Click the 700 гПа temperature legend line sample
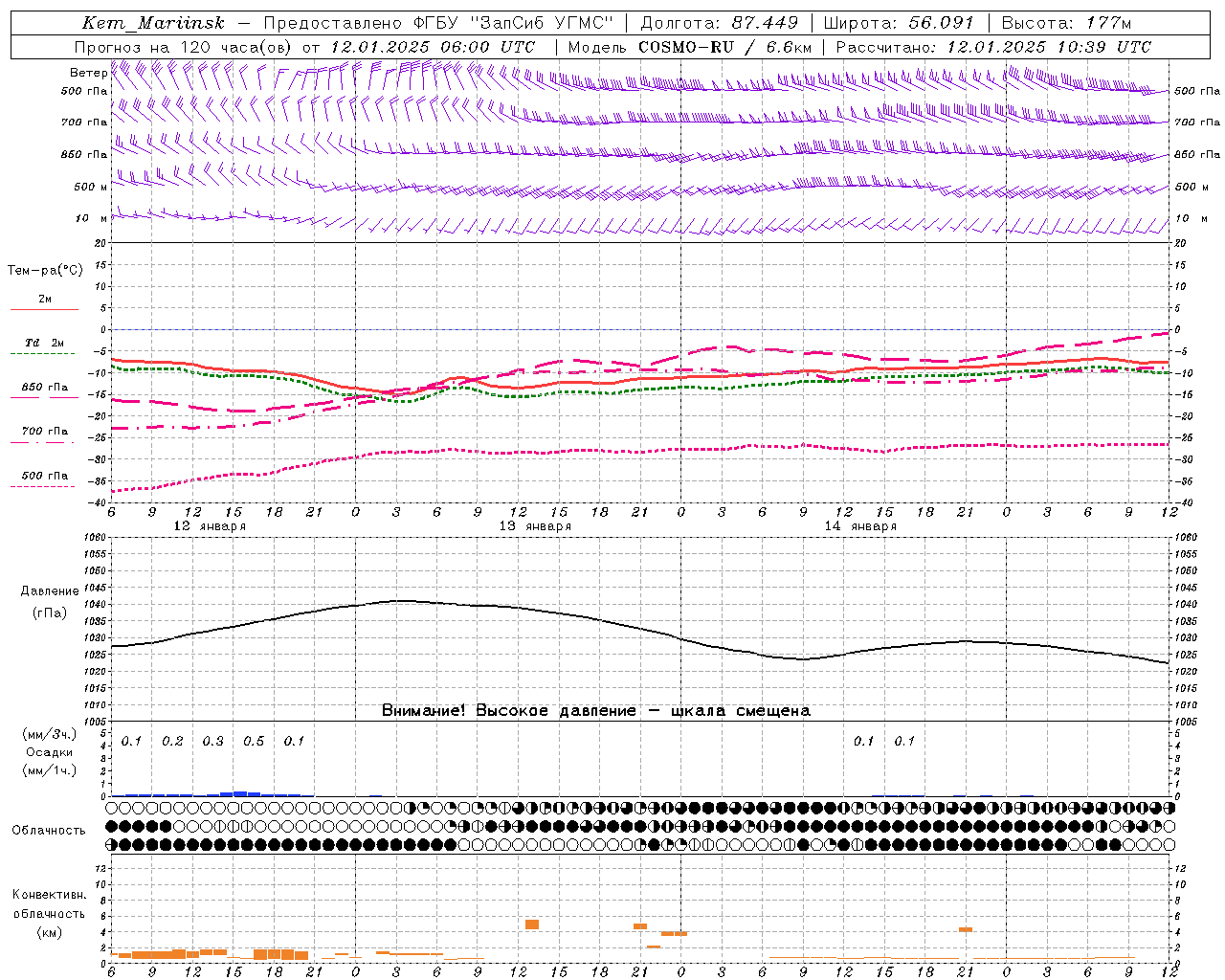The height and width of the screenshot is (980, 1225). (43, 443)
